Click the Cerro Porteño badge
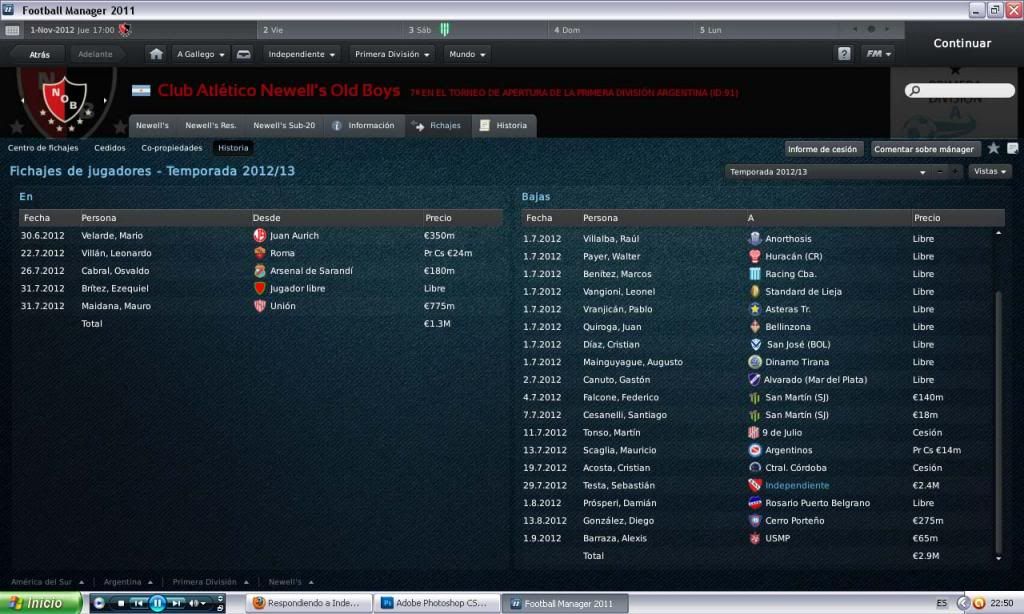Viewport: 1024px width, 614px height. (x=754, y=521)
